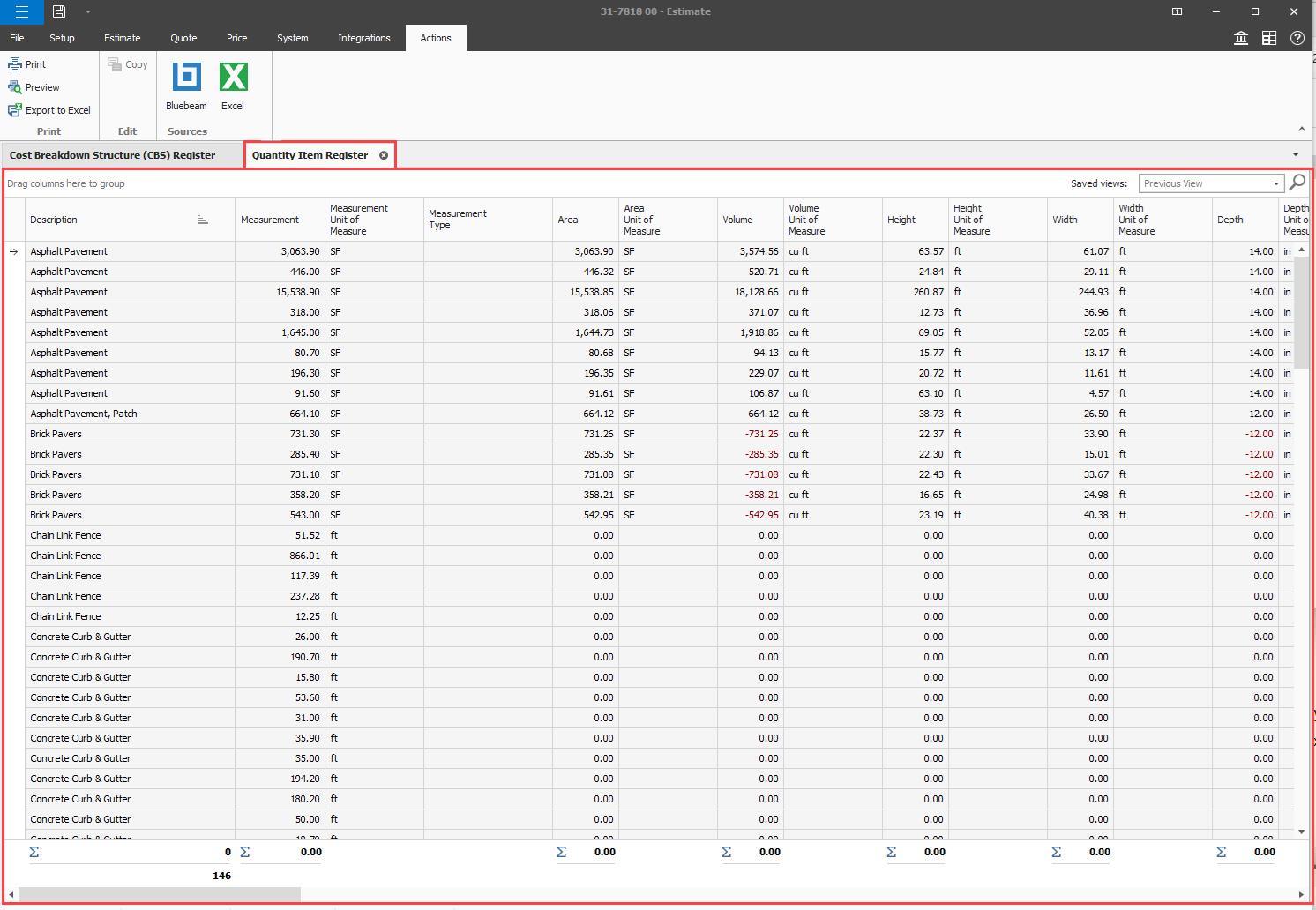Open quick access toolbar dropdown arrow
This screenshot has height=910, width=1316.
pos(87,11)
